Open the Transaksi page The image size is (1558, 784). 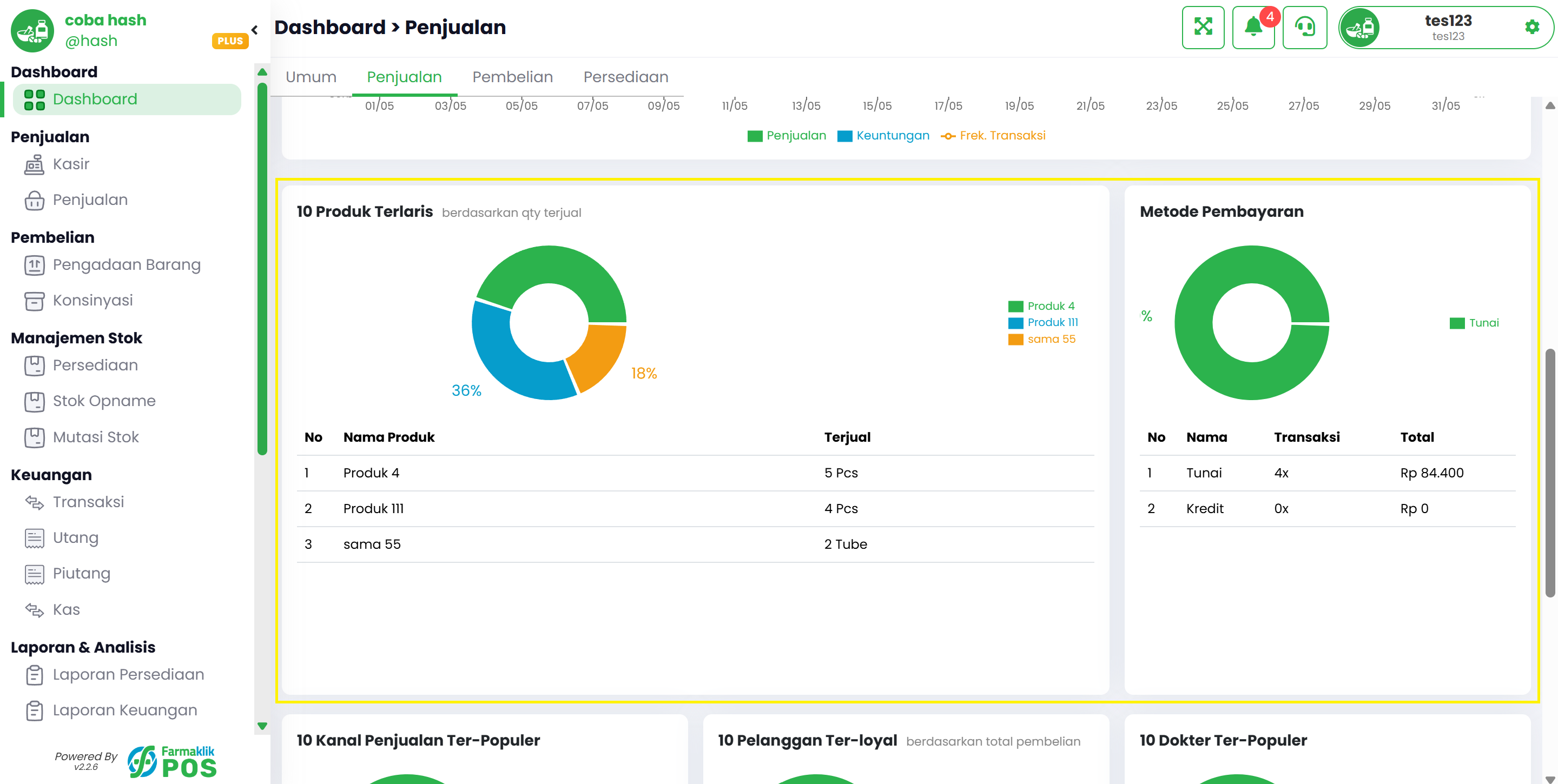[88, 502]
